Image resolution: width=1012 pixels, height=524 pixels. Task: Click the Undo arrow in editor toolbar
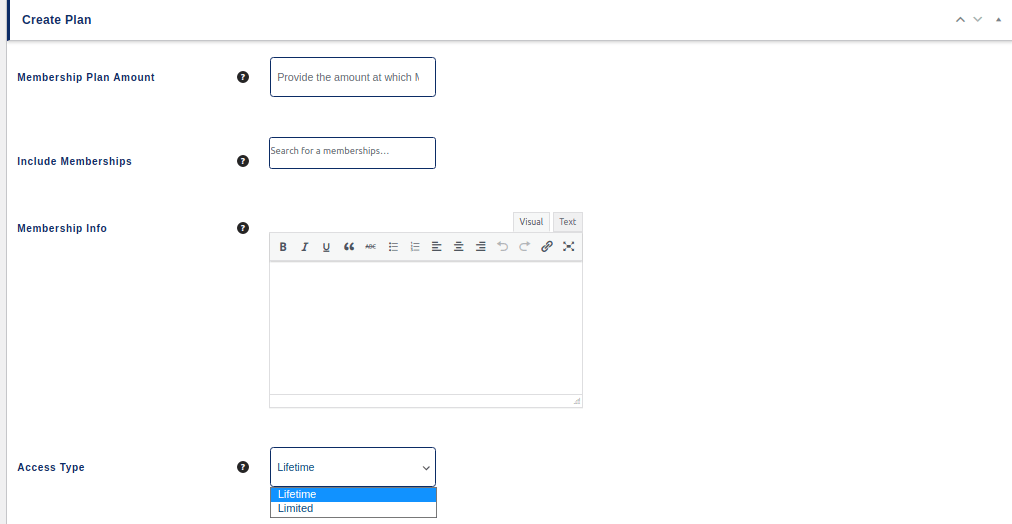[x=503, y=247]
